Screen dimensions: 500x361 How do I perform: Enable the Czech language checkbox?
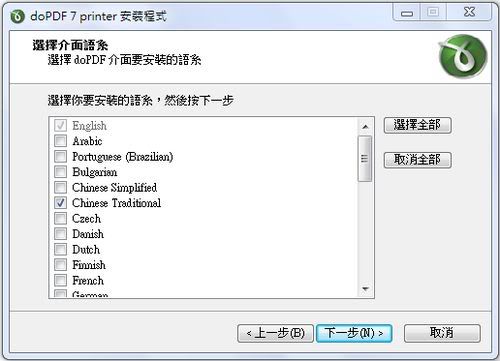click(x=60, y=218)
